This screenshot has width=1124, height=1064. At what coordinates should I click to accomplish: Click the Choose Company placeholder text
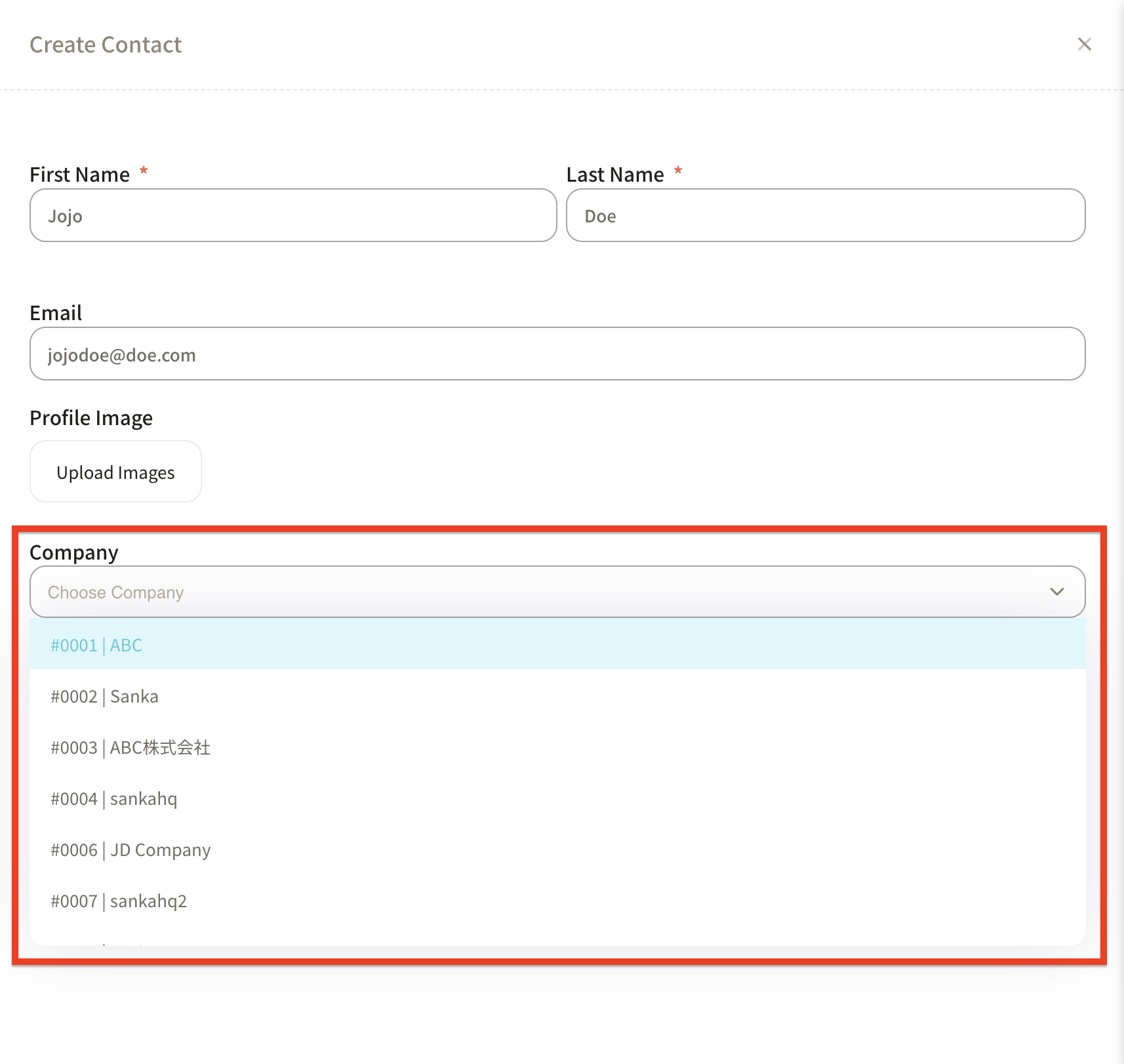pos(116,592)
